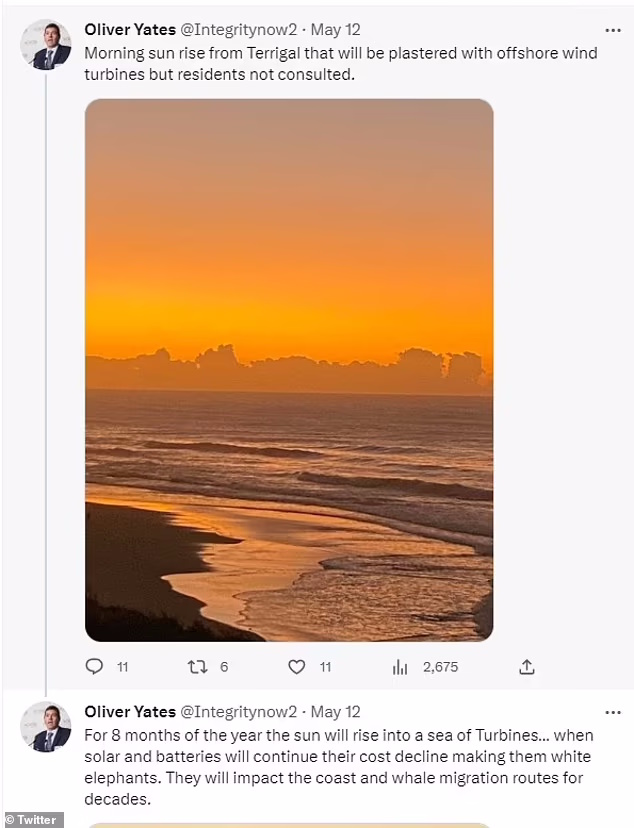The width and height of the screenshot is (634, 828).
Task: Open the more options menu on the first tweet
Action: pyautogui.click(x=612, y=30)
